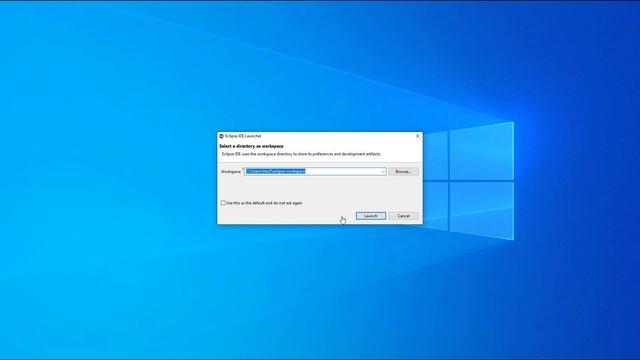
Task: Launch Eclipse with the selected workspace
Action: tap(371, 216)
